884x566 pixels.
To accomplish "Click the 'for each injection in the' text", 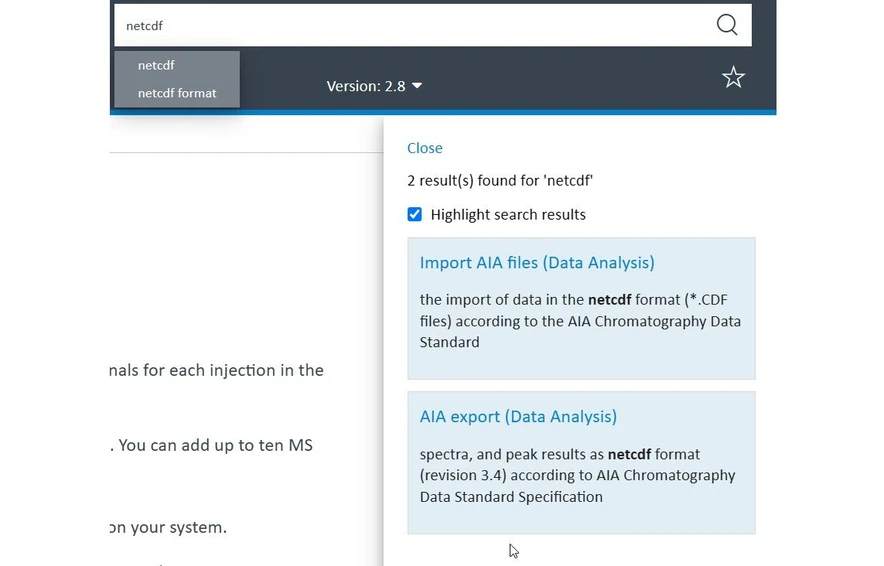I will [234, 370].
